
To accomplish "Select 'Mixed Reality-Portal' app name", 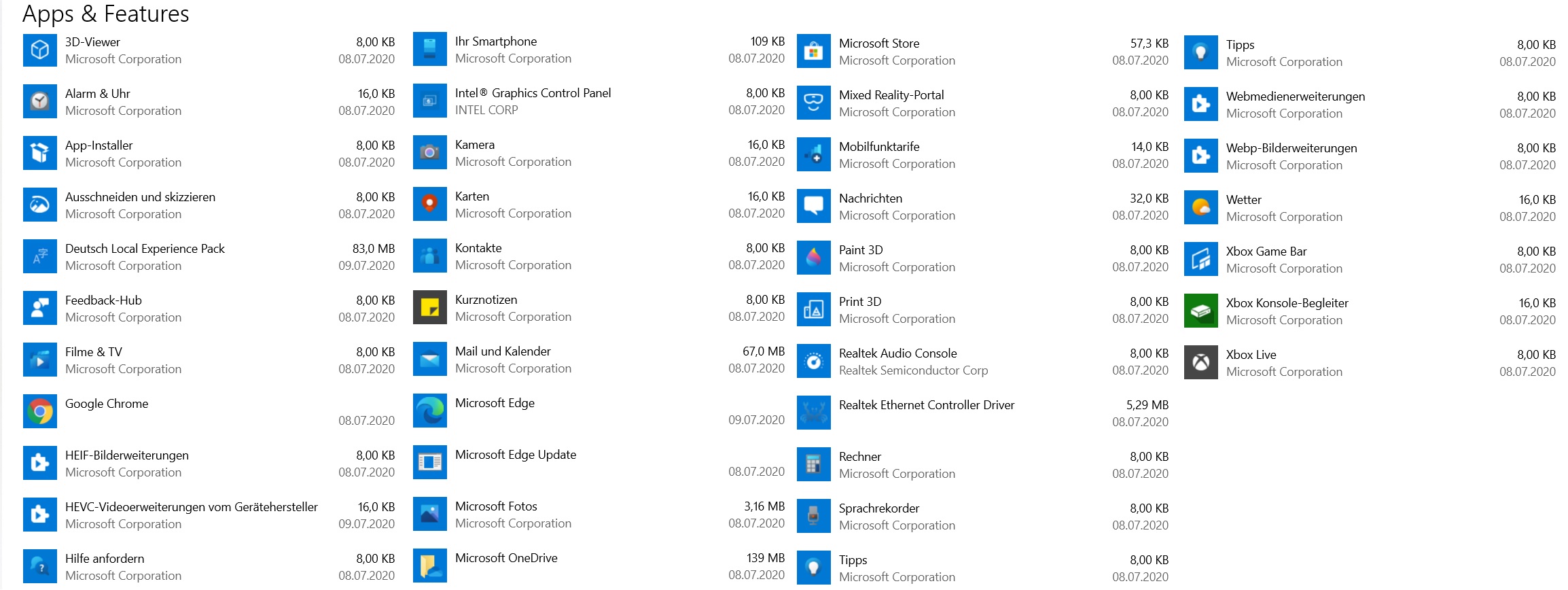I will coord(891,95).
